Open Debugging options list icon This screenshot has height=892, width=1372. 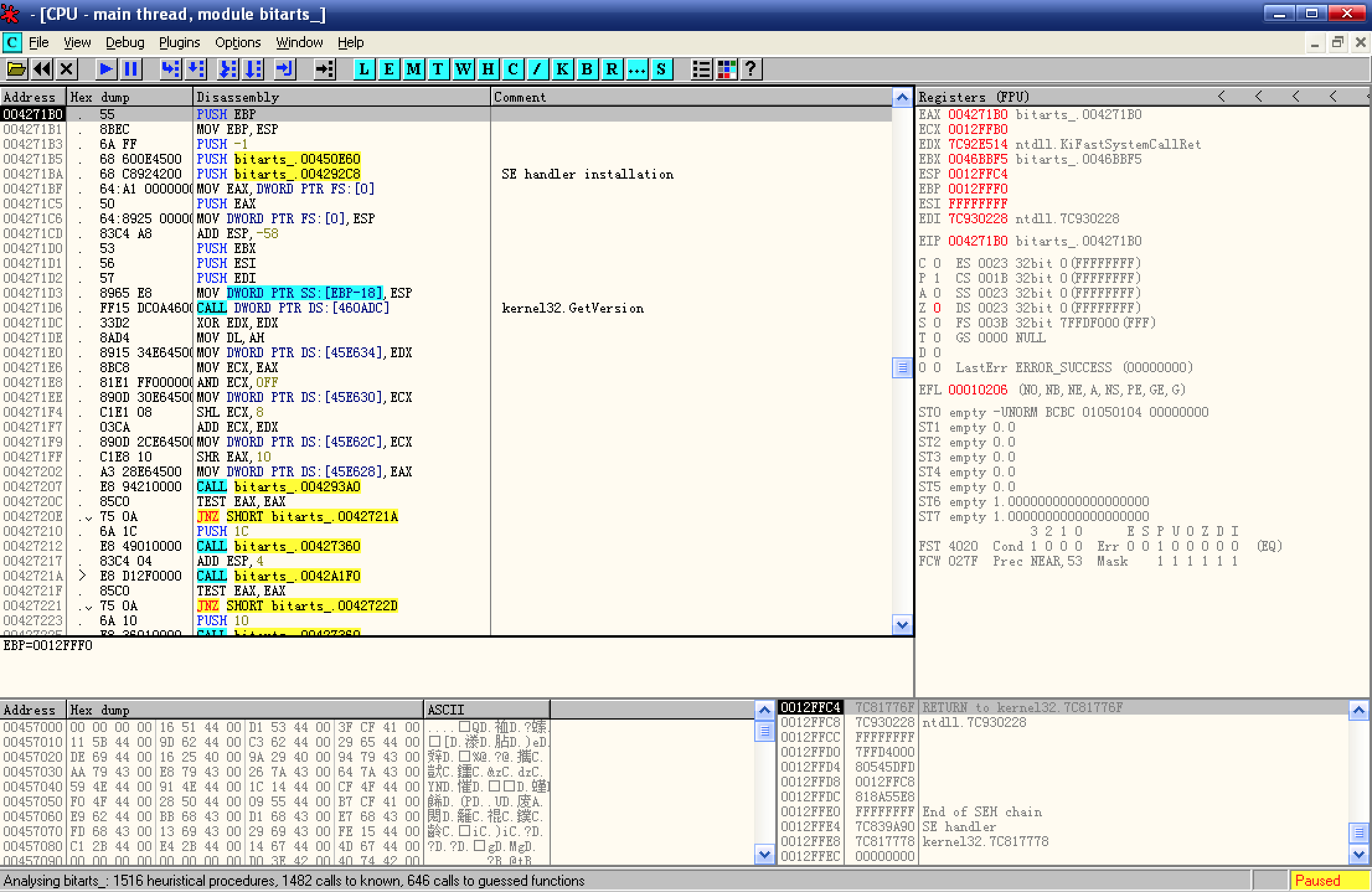coord(702,69)
